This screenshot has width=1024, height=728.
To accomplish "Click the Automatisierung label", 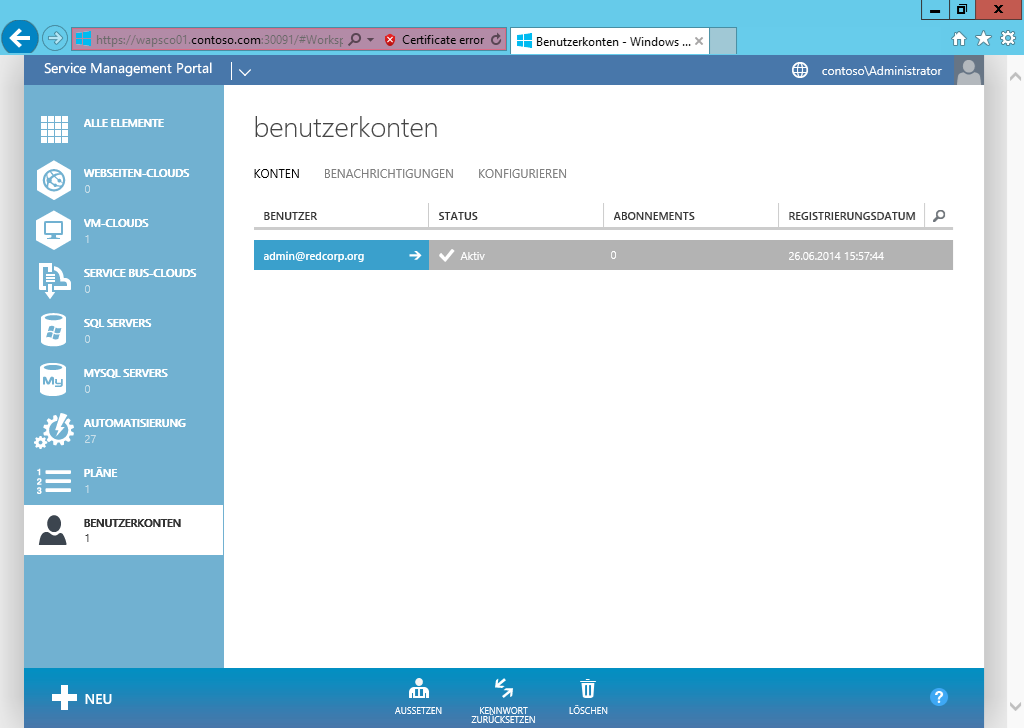I will [x=135, y=423].
